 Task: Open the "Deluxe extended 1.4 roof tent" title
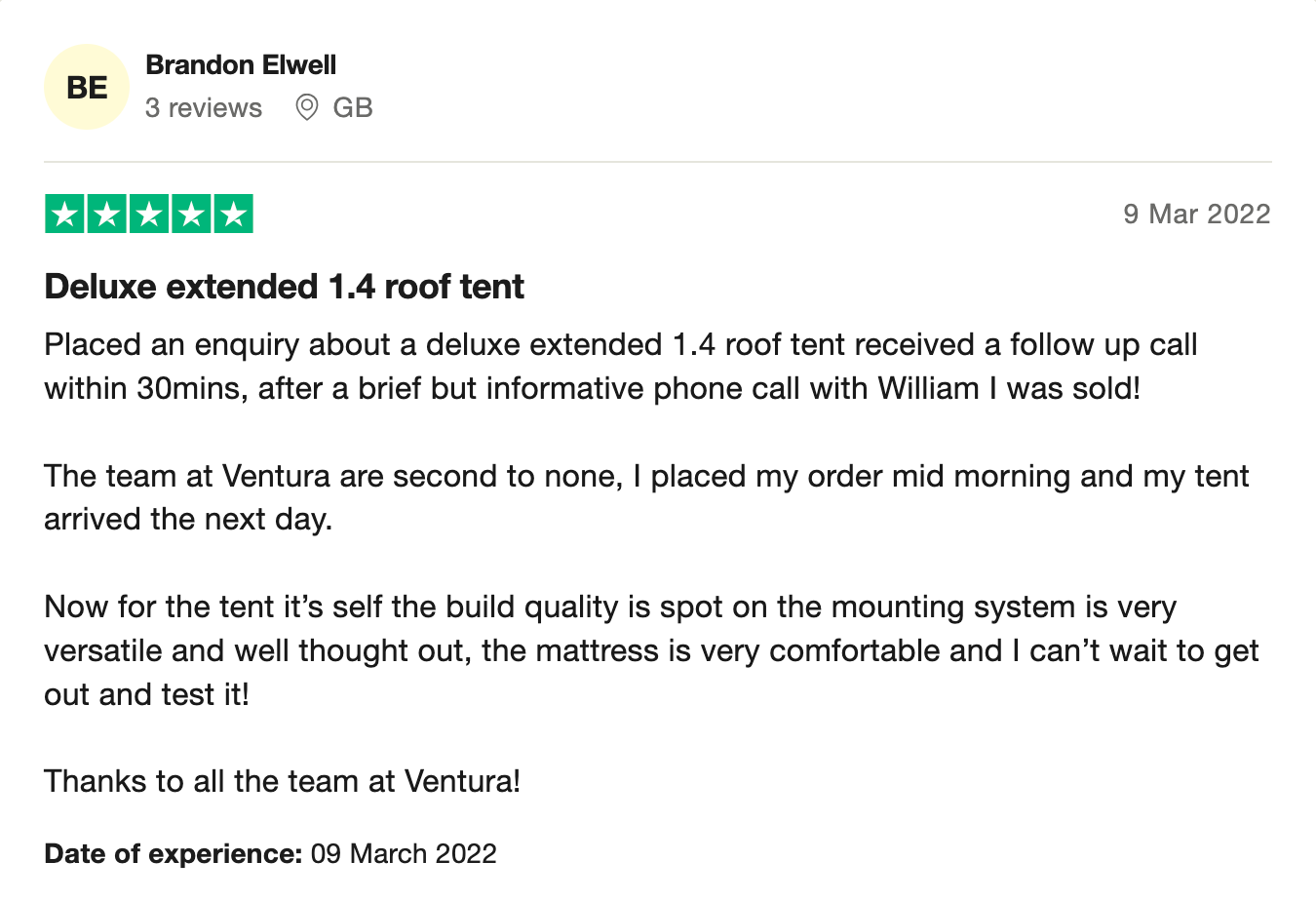point(284,287)
